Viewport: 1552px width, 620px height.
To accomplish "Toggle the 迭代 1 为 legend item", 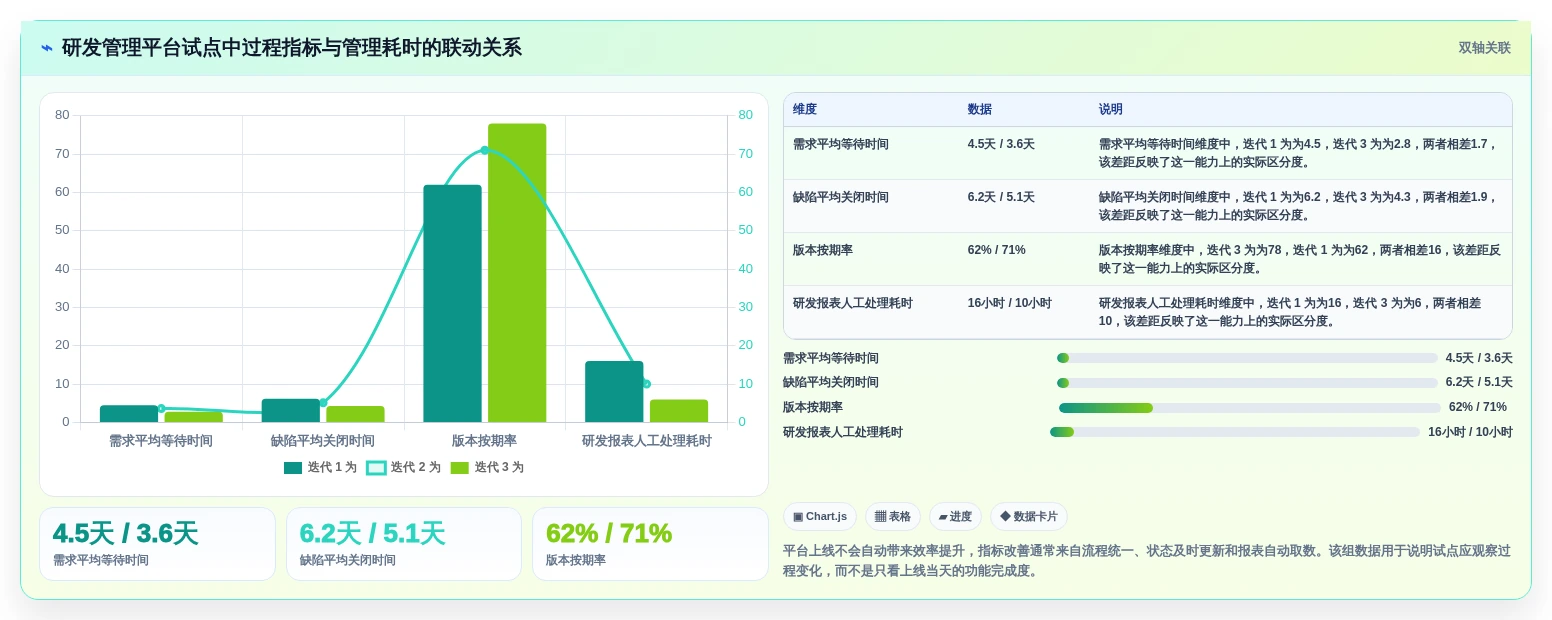I will coord(320,468).
